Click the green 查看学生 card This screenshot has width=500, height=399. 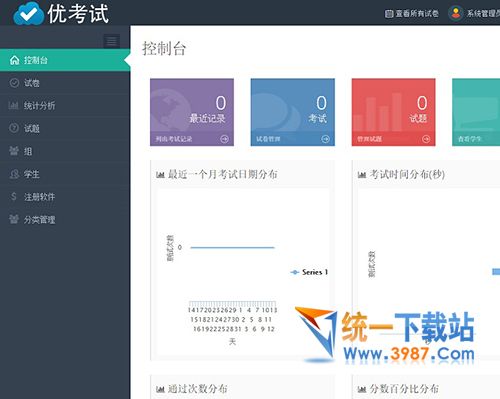(x=476, y=112)
